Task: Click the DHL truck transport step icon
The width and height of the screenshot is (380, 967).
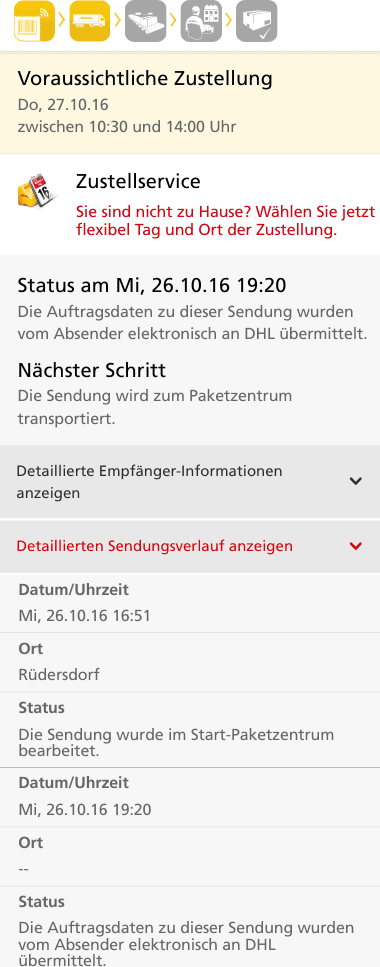Action: click(x=89, y=21)
